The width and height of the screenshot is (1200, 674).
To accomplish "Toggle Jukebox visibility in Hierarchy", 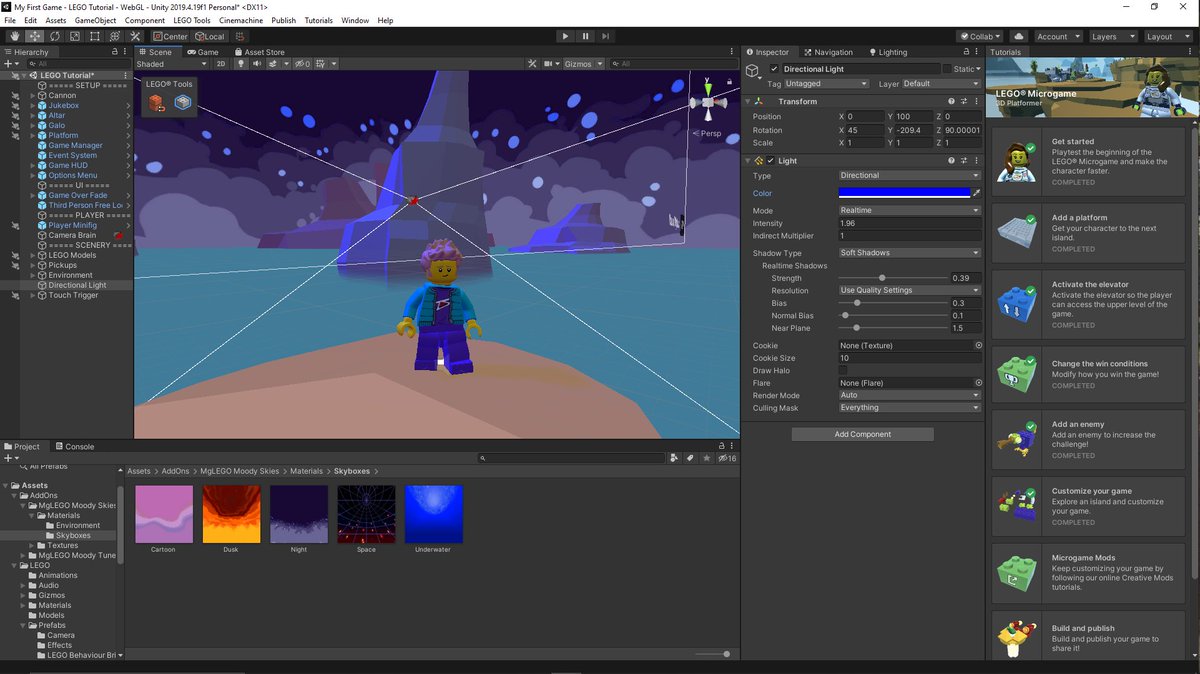I will point(16,105).
